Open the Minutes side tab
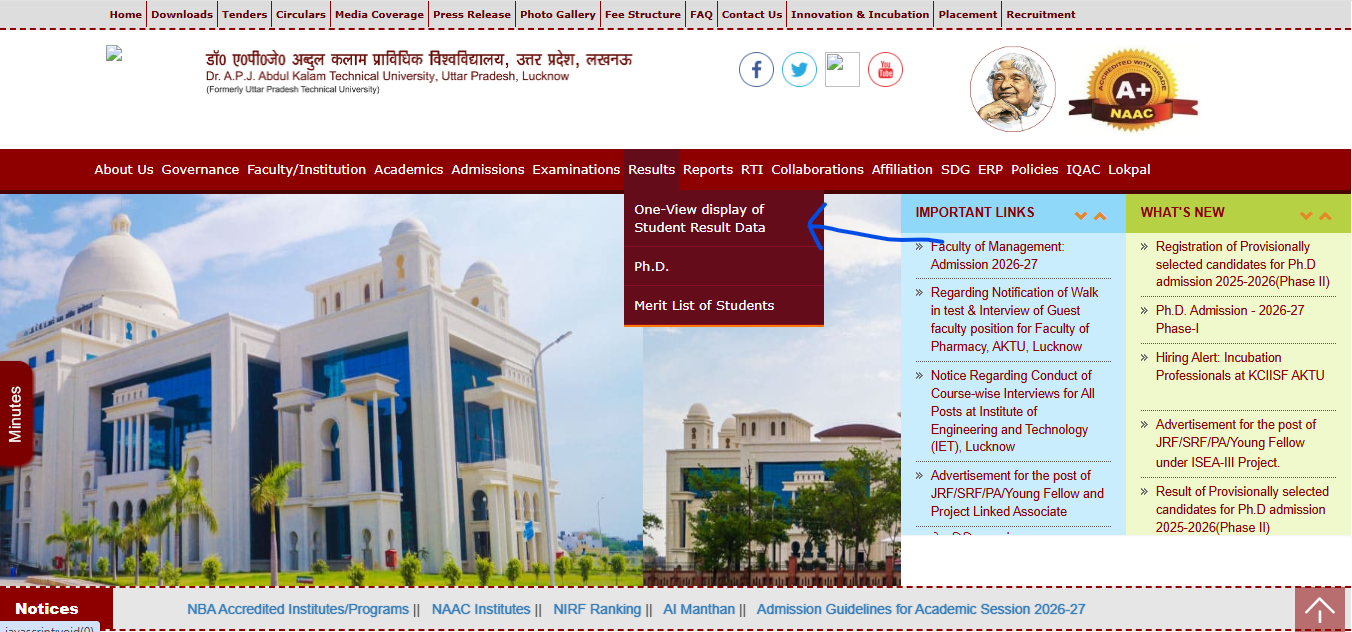1352x632 pixels. 15,413
